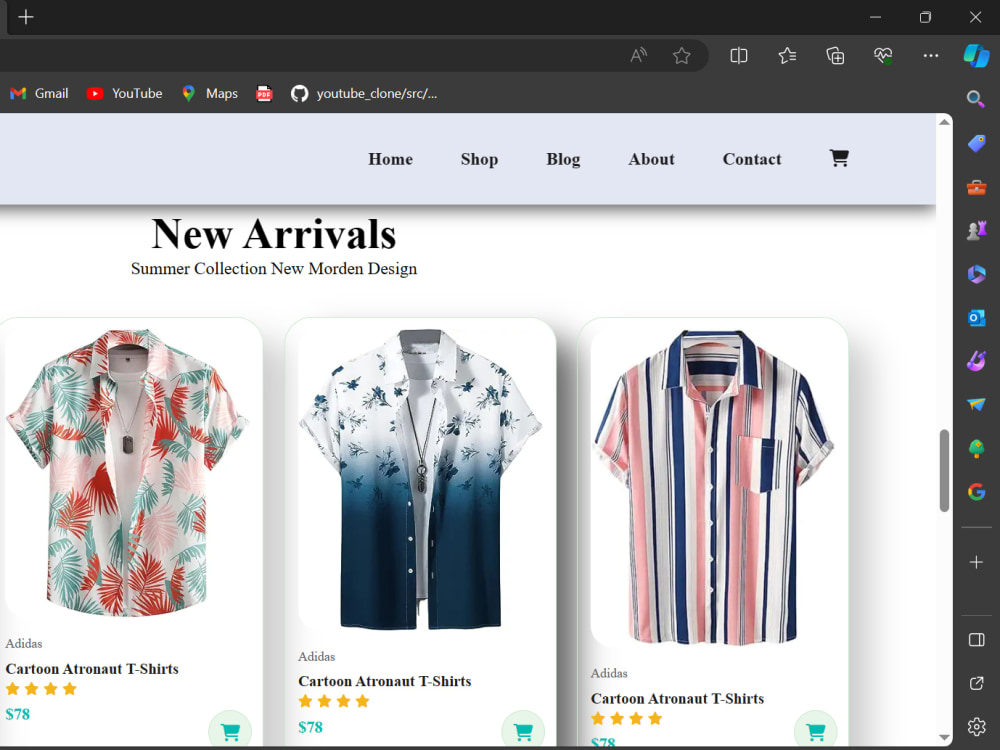Open the Outlook sidebar icon
This screenshot has height=750, width=1000.
(976, 317)
